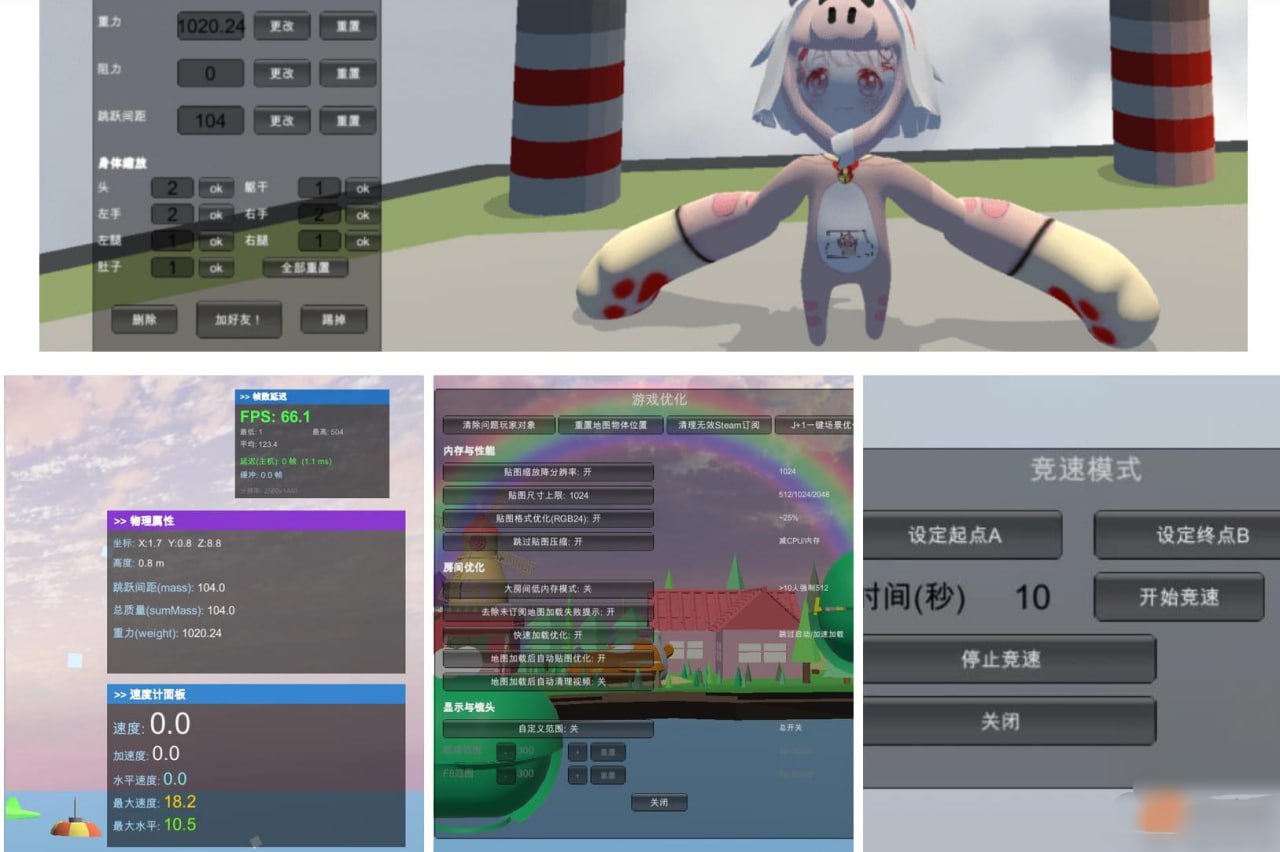Select the 肚子 scale input field
The image size is (1280, 852).
173,268
